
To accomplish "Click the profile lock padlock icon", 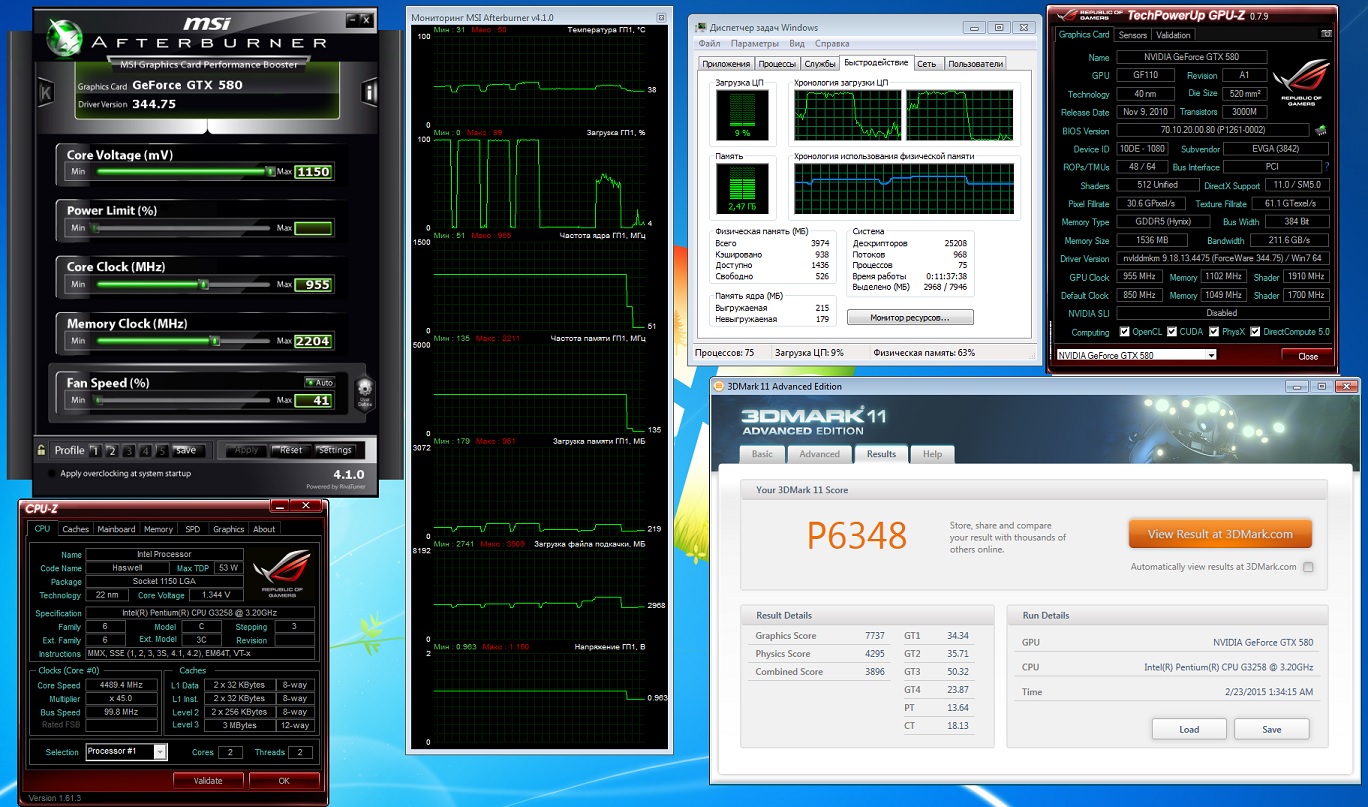I will coord(42,450).
